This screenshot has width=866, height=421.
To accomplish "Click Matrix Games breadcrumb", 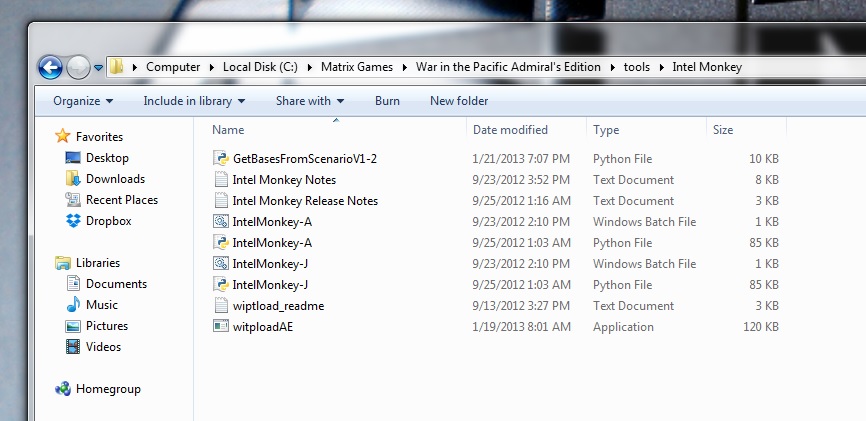I will (357, 67).
